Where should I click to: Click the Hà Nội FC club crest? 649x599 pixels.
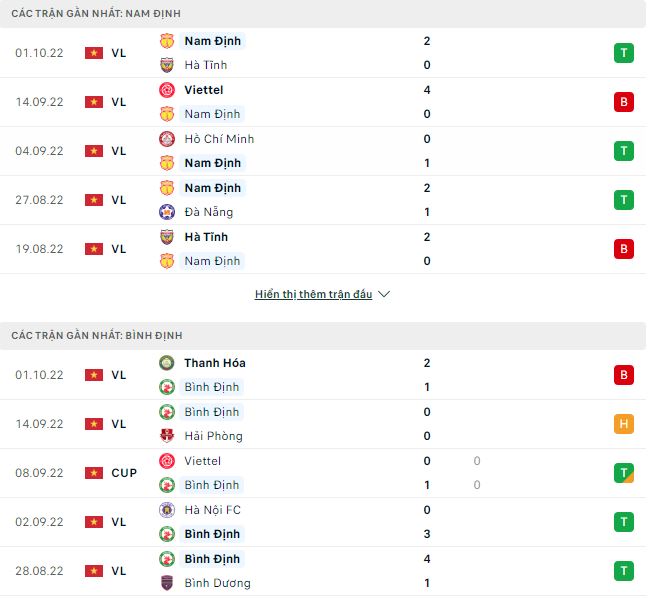[x=167, y=510]
